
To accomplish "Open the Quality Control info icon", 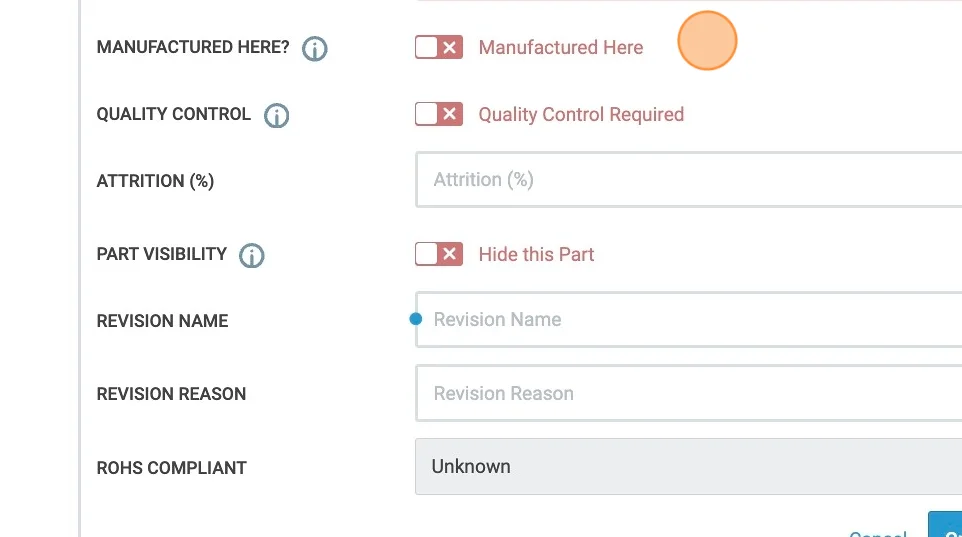I will click(276, 115).
